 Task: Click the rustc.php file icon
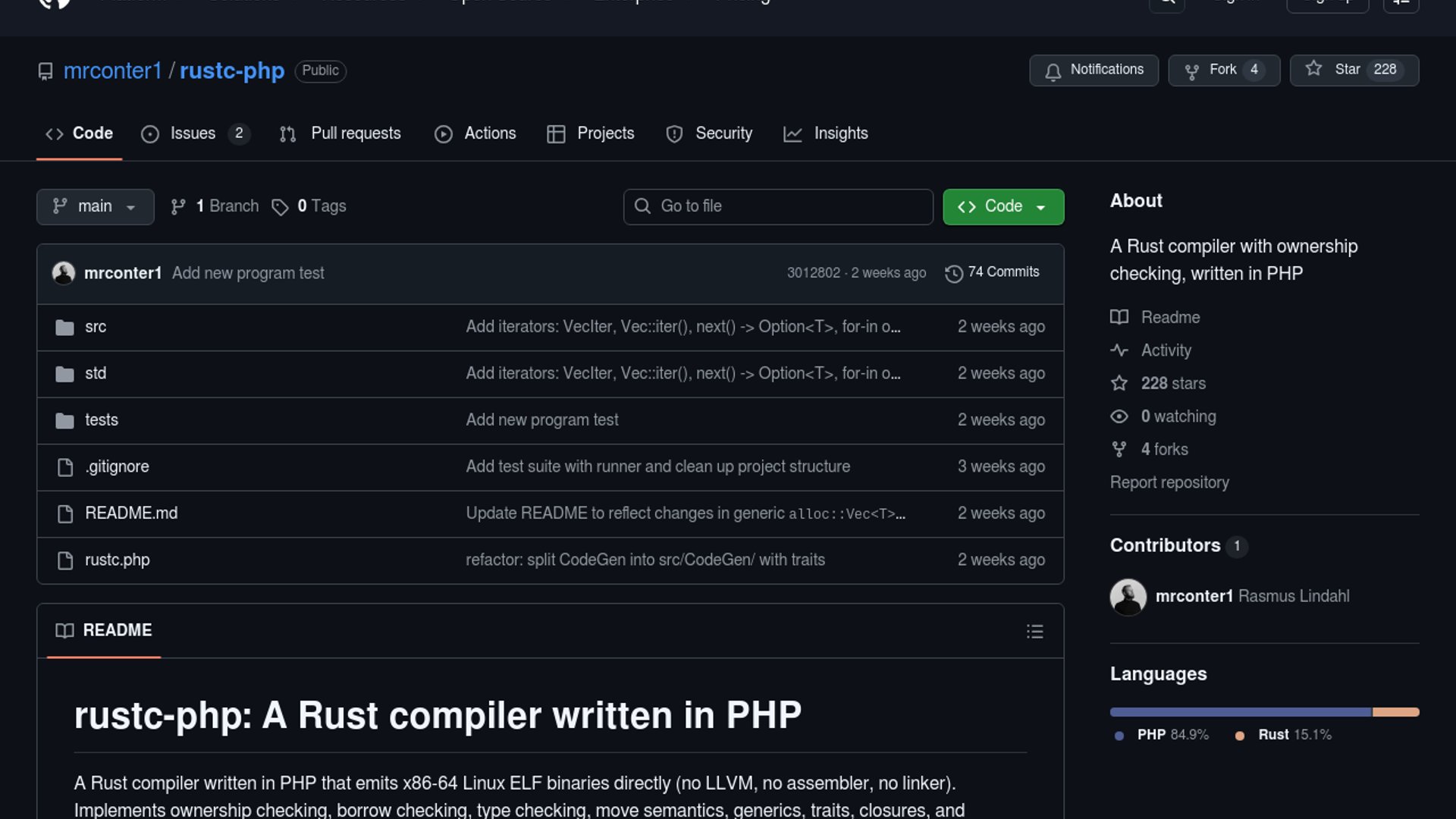65,560
